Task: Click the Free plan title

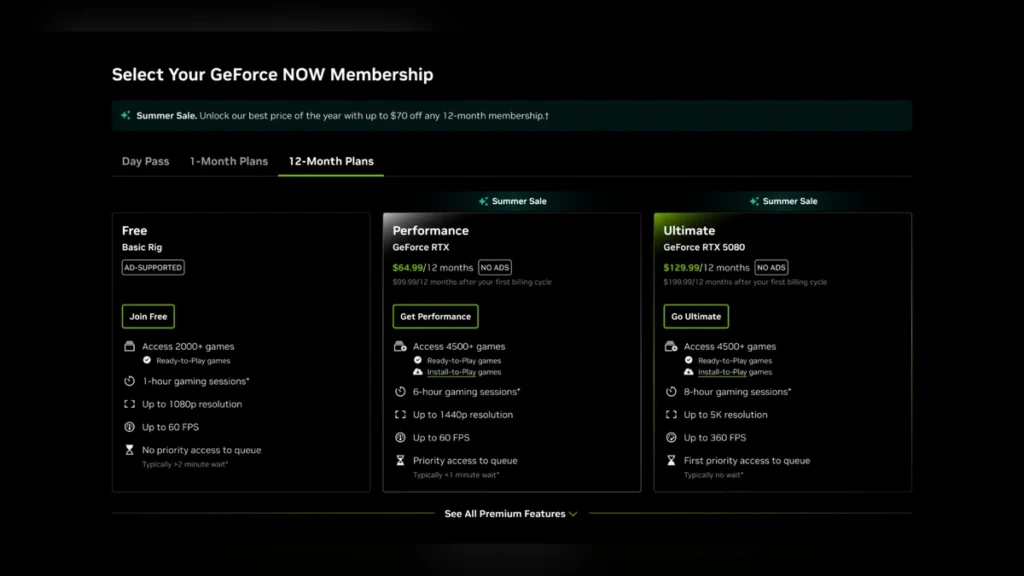Action: pos(134,231)
